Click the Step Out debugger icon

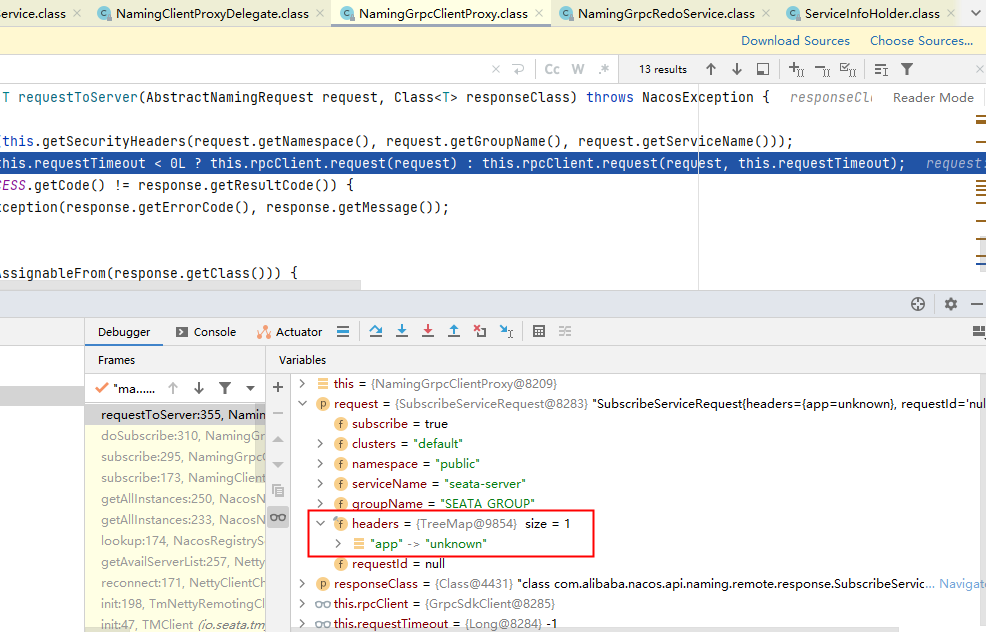(453, 331)
